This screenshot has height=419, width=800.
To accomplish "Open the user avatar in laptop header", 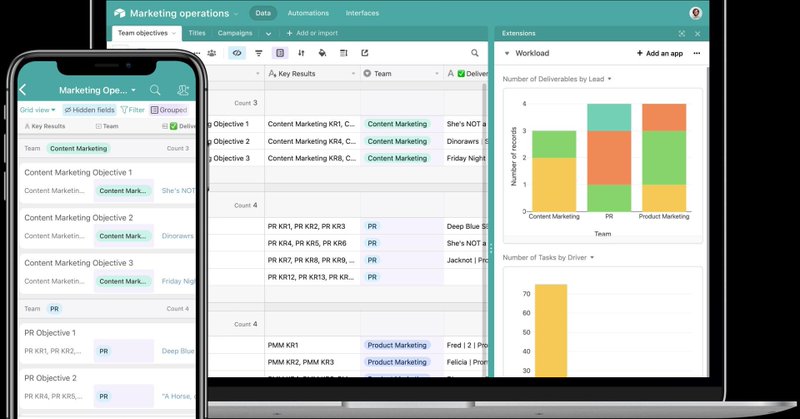I will click(695, 13).
